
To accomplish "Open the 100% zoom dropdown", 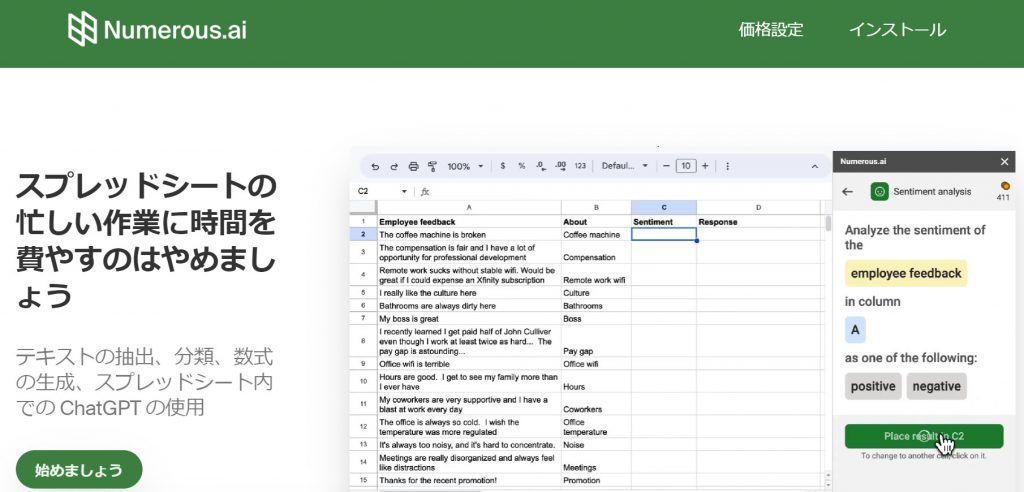I will click(x=465, y=166).
